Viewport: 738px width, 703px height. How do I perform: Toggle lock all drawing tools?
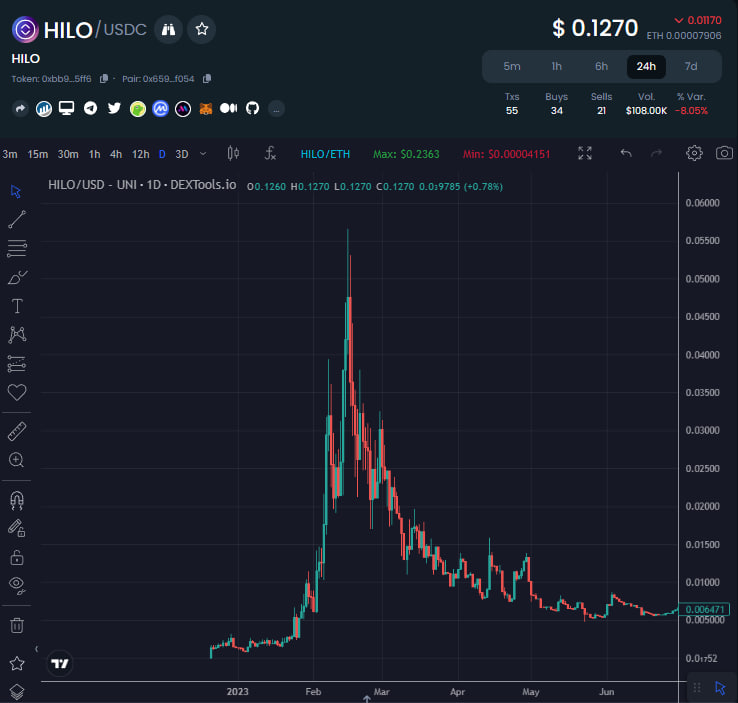coord(17,558)
